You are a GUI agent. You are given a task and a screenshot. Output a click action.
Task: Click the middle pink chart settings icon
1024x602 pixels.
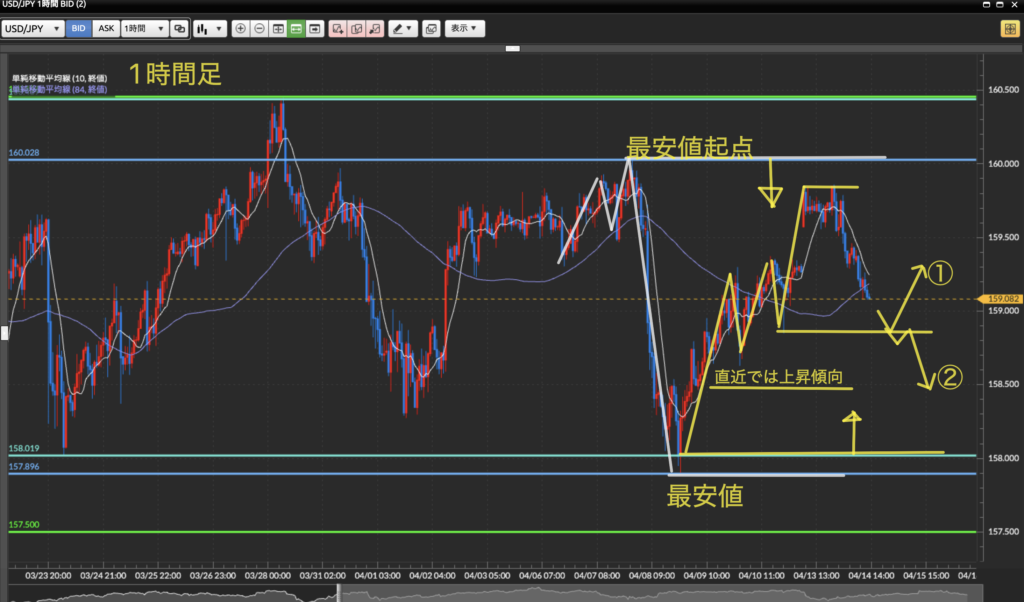356,29
